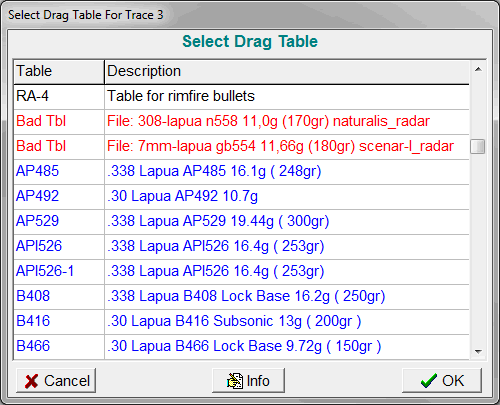Viewport: 500px width, 405px height.
Task: Select the RA-4 rimfire table row
Action: (241, 97)
